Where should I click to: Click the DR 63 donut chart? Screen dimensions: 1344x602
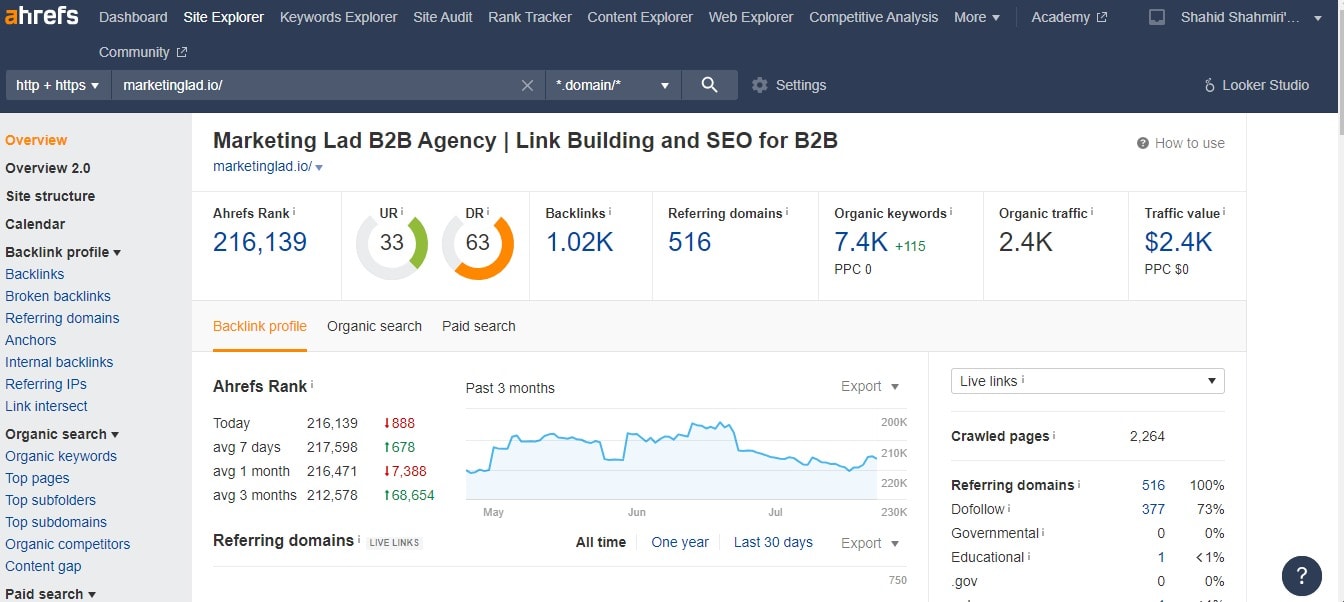478,243
